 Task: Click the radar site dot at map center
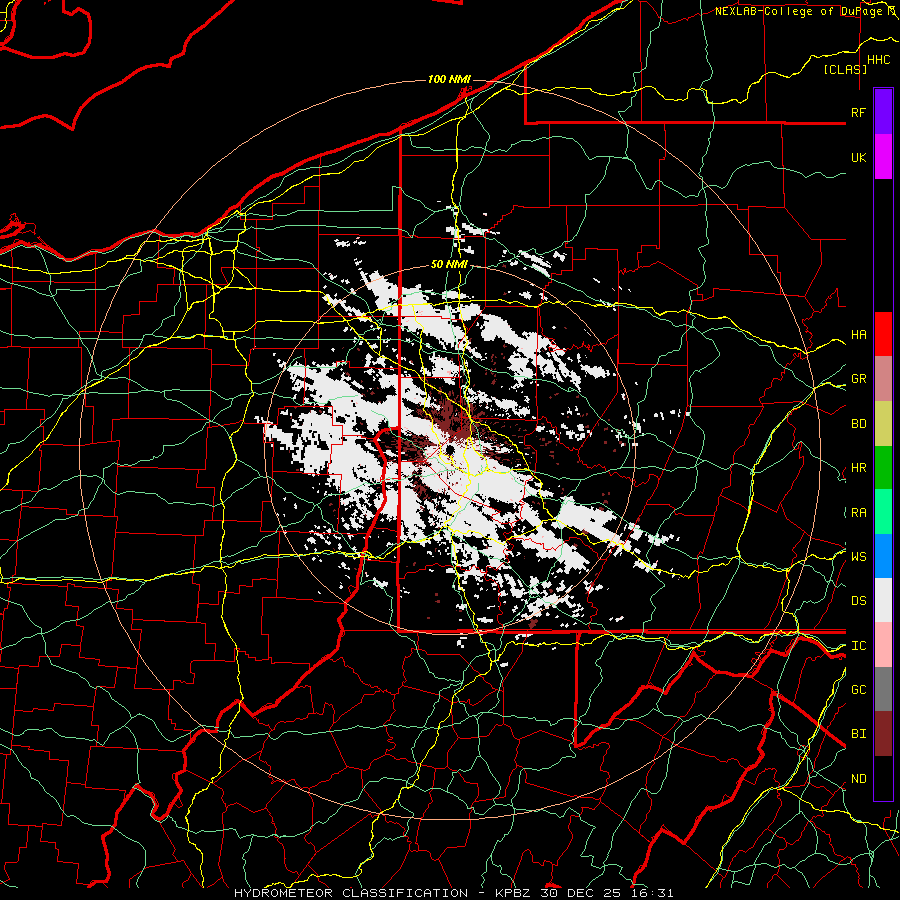point(450,449)
